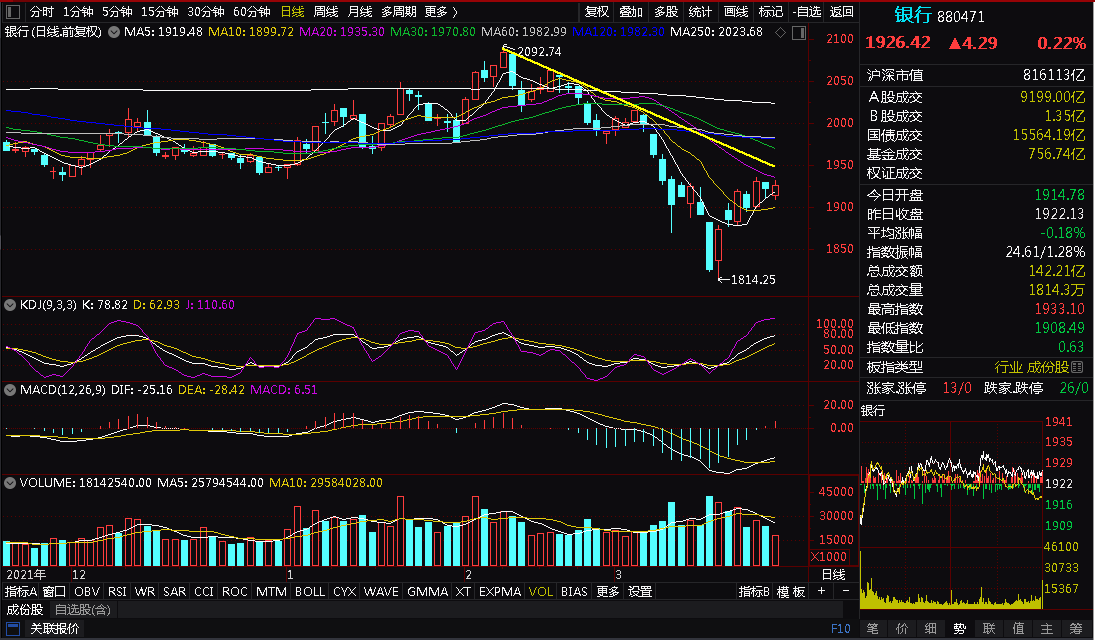Zoom in chart with plus icon

pos(821,591)
